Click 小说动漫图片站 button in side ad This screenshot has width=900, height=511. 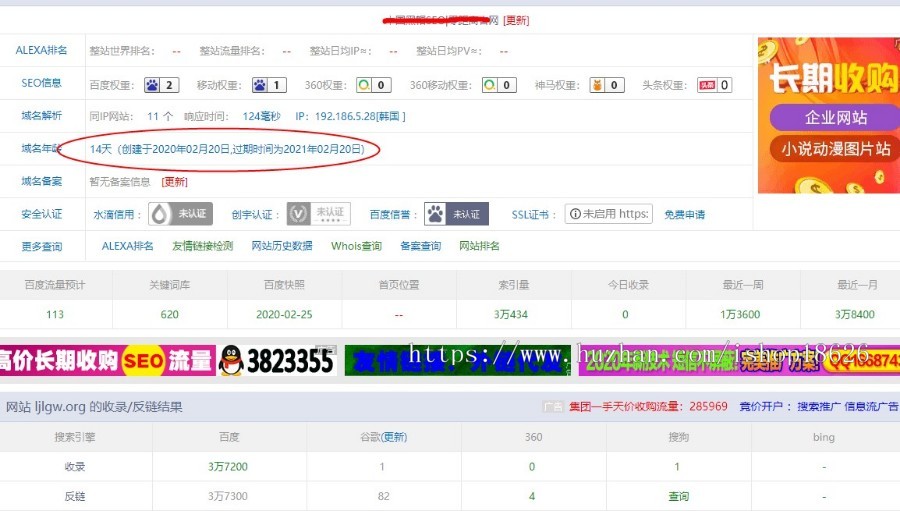[x=835, y=149]
